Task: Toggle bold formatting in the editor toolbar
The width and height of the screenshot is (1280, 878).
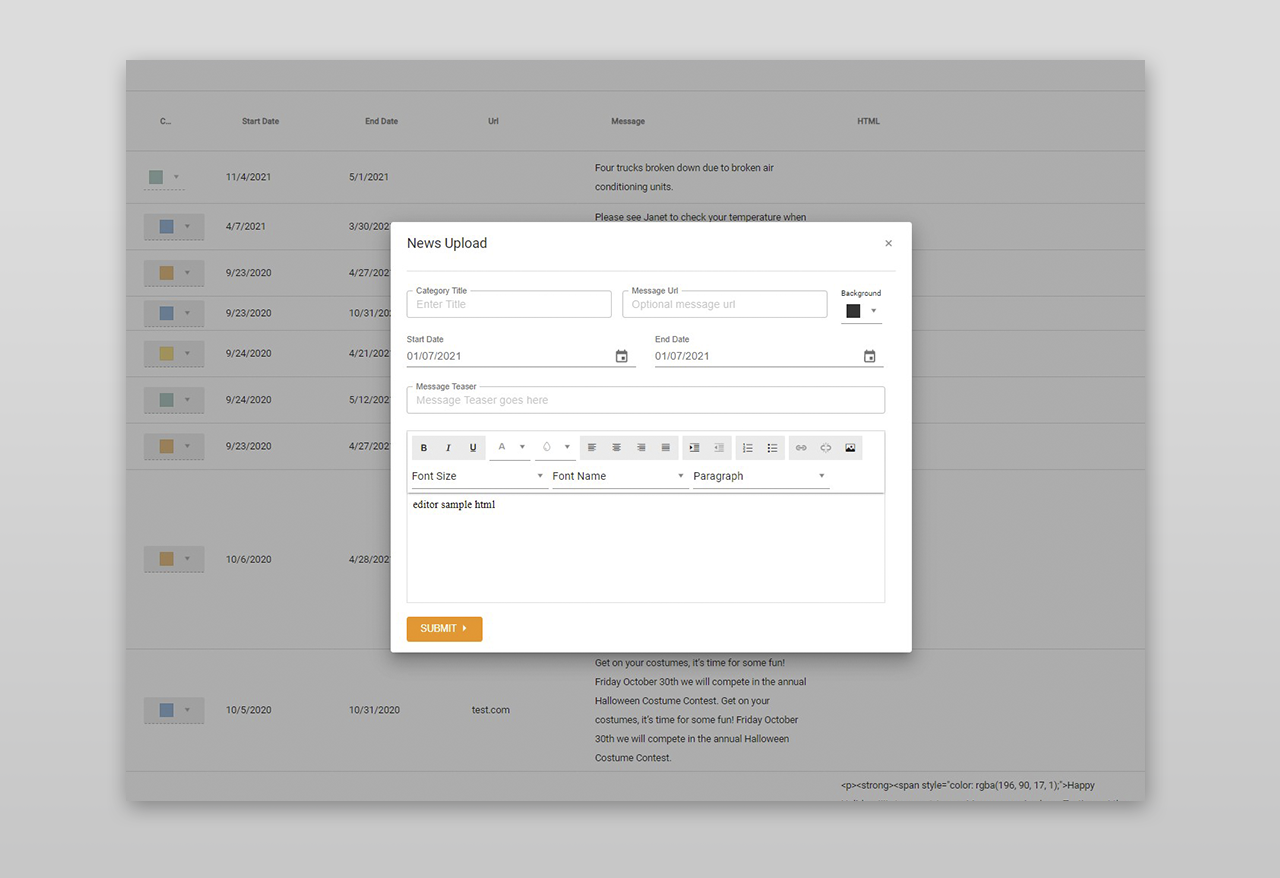Action: tap(424, 448)
